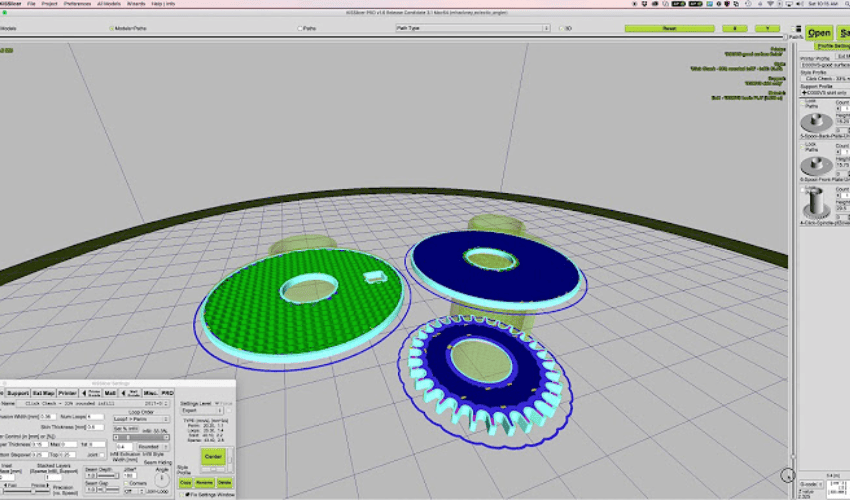This screenshot has height=500, width=850.
Task: Toggle the Corners checkbox in Seam Hiding
Action: pos(126,483)
